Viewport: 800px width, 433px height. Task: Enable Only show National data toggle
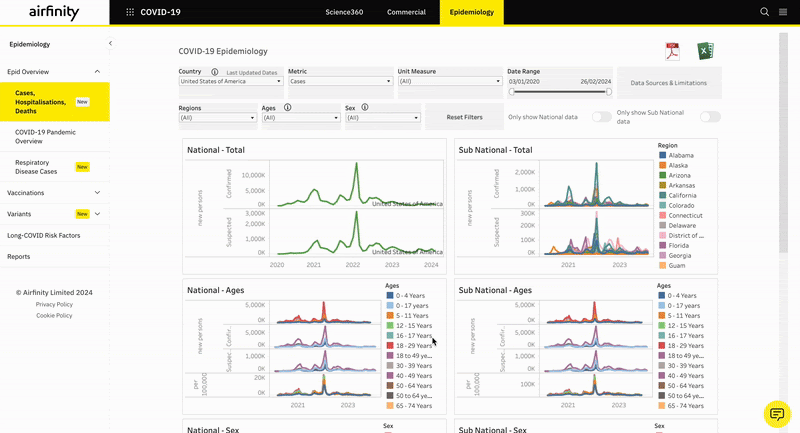tap(601, 117)
